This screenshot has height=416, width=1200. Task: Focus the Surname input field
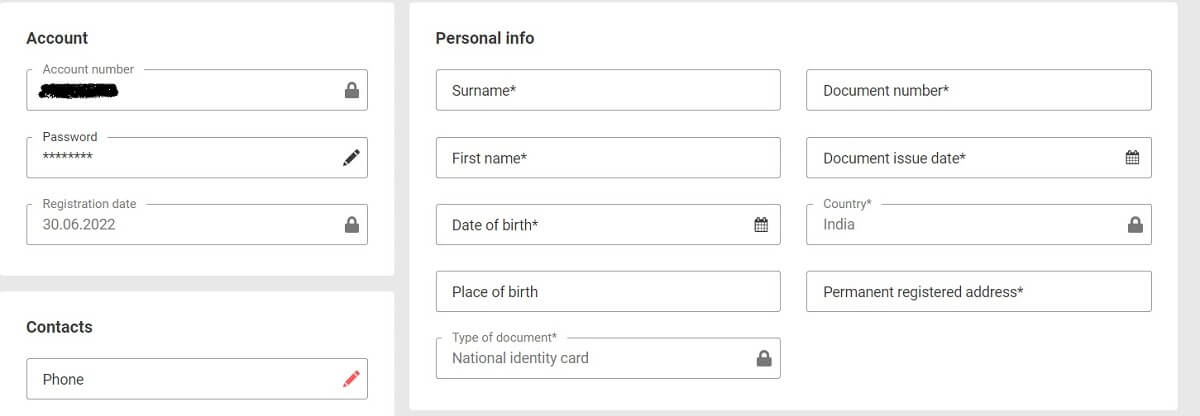click(x=608, y=90)
